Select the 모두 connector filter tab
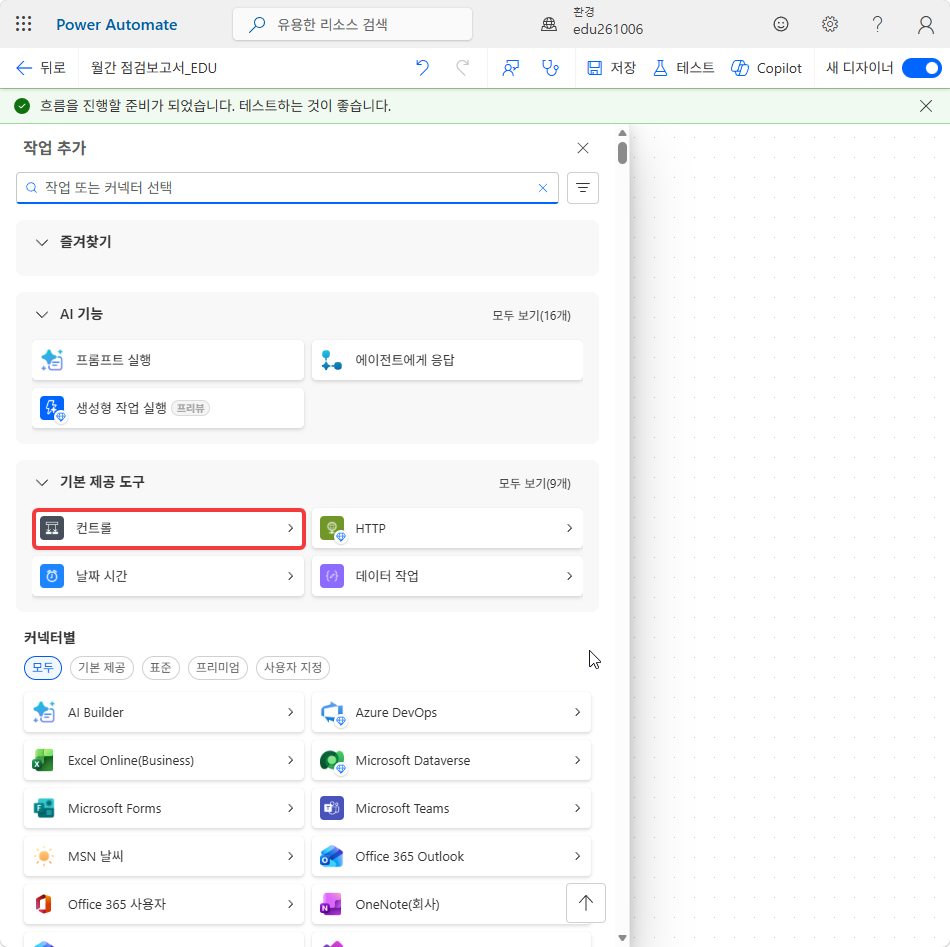 pos(43,668)
